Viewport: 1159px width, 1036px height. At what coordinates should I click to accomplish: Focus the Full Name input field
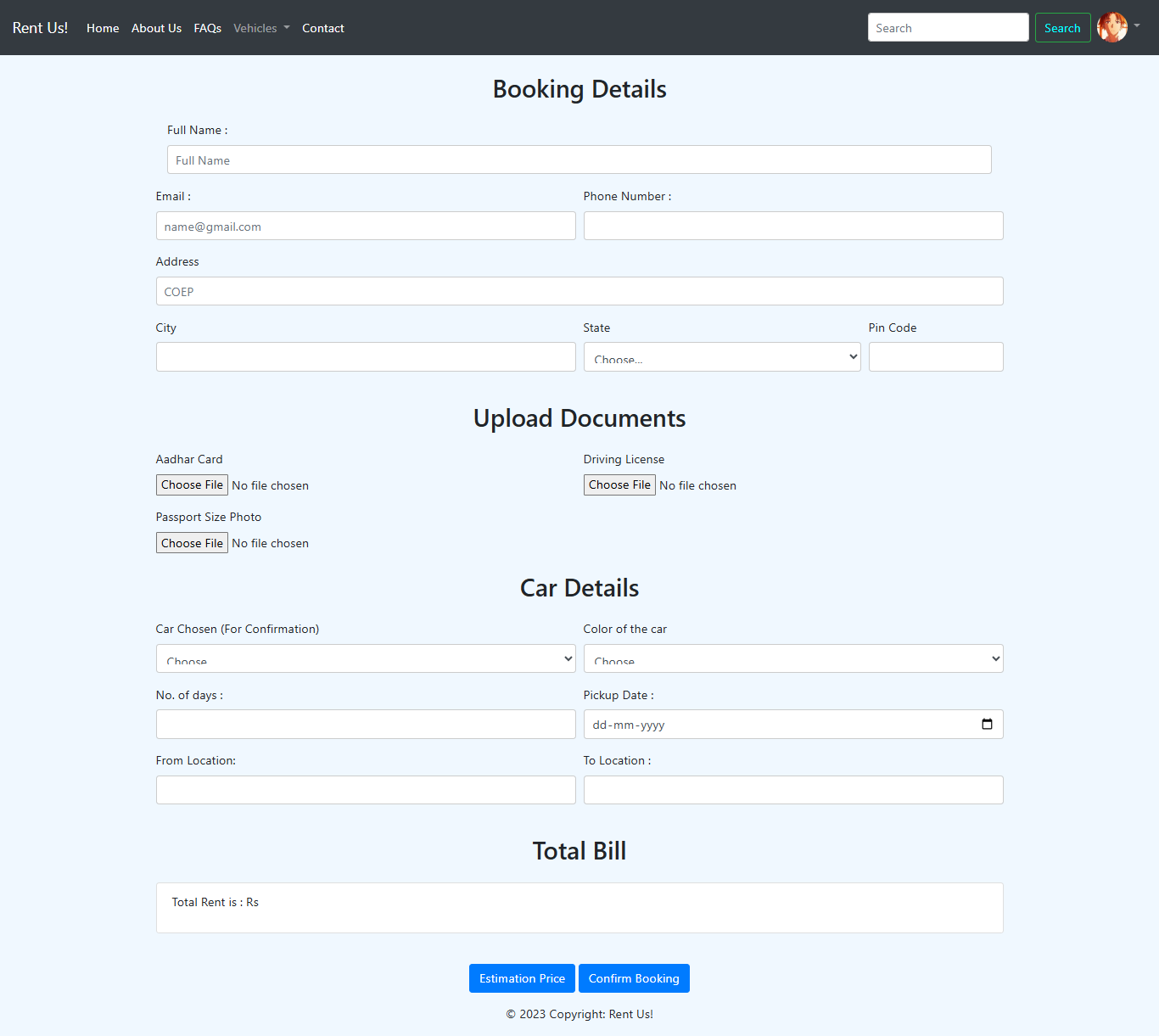tap(579, 160)
